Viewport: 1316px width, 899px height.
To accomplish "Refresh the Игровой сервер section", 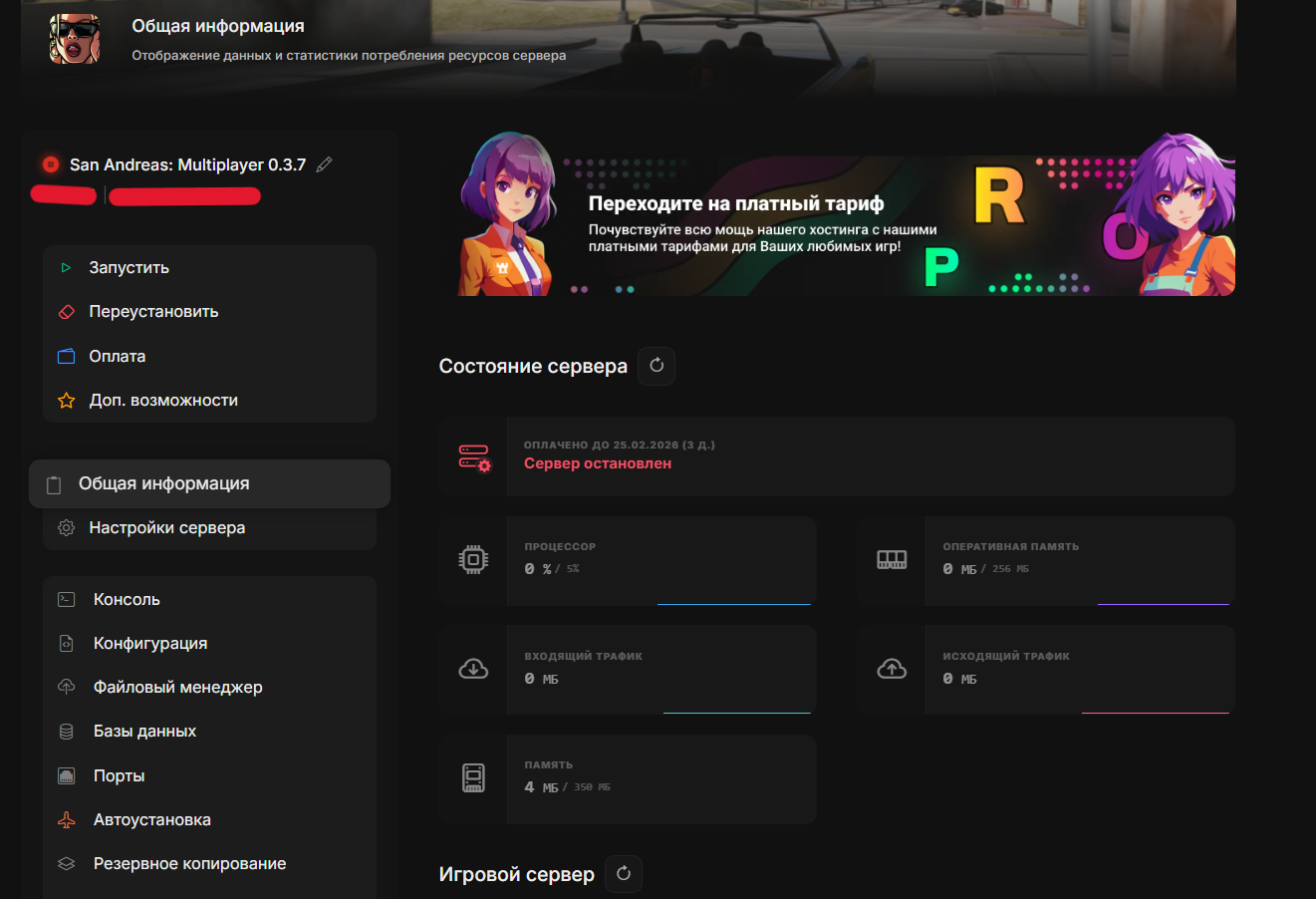I will [x=624, y=874].
